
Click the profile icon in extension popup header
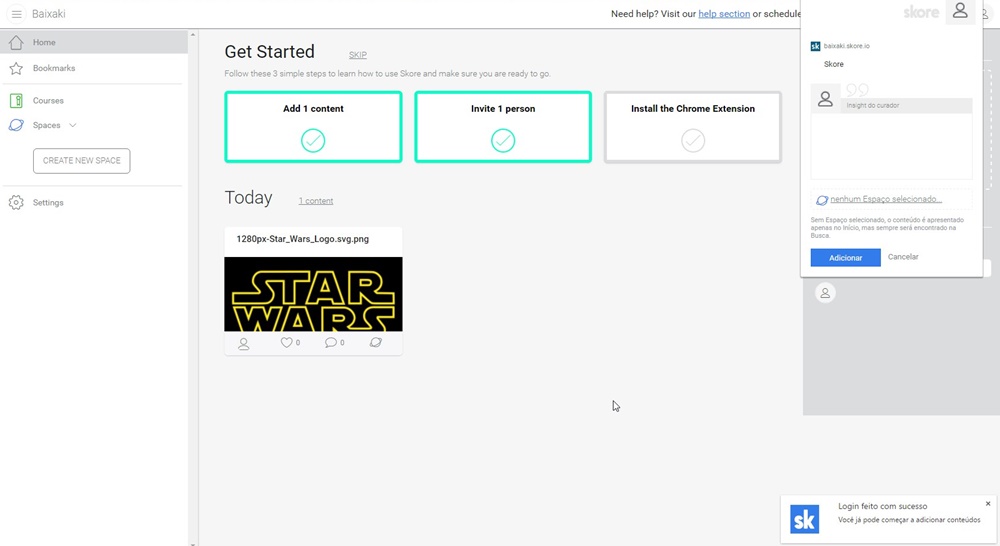[x=960, y=12]
